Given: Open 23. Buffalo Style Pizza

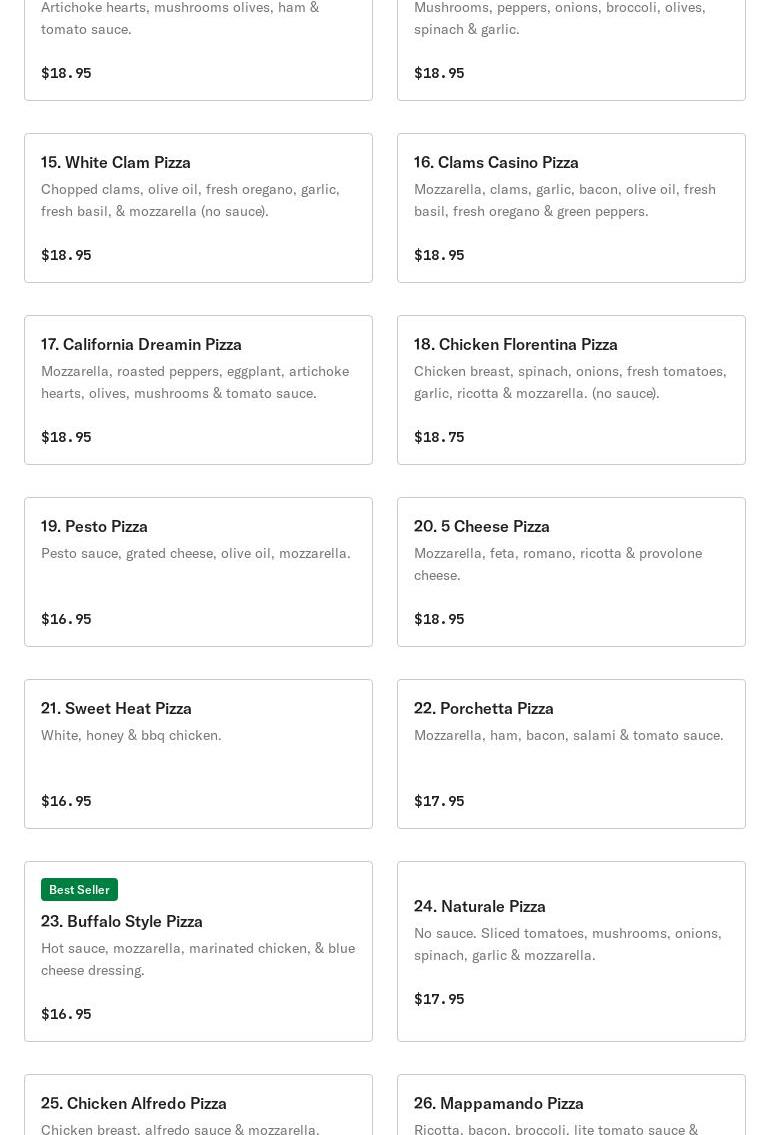Looking at the screenshot, I should pyautogui.click(x=198, y=951).
